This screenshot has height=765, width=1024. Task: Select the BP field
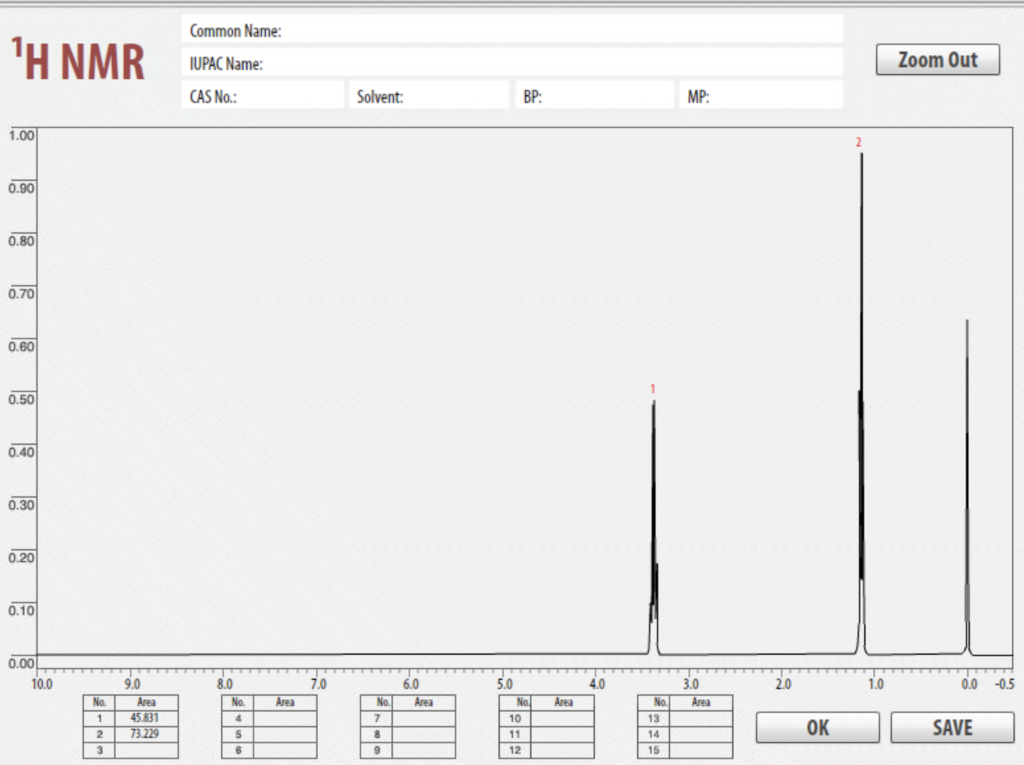tap(595, 95)
